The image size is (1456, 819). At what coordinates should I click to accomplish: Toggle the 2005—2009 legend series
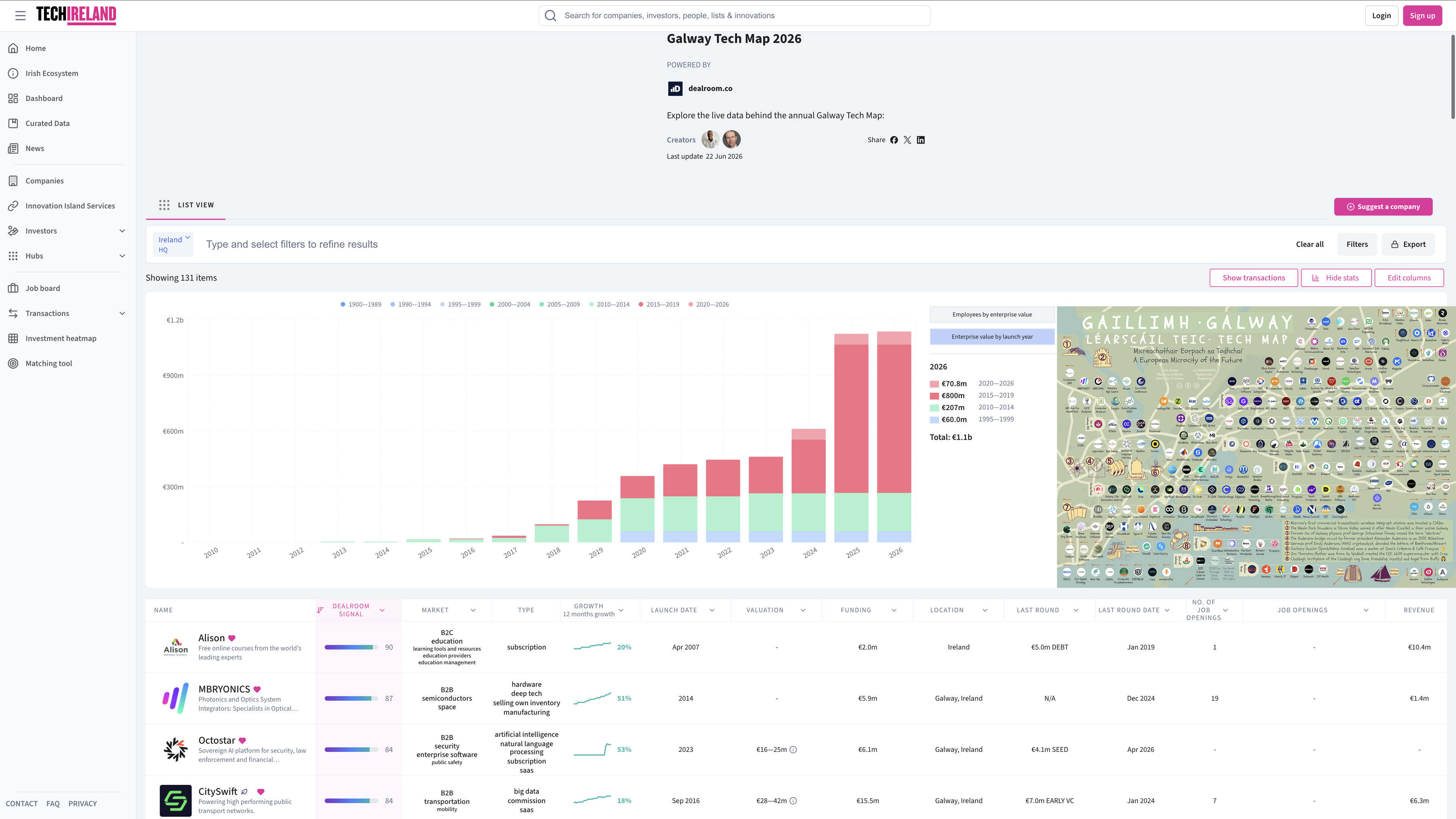(x=560, y=304)
